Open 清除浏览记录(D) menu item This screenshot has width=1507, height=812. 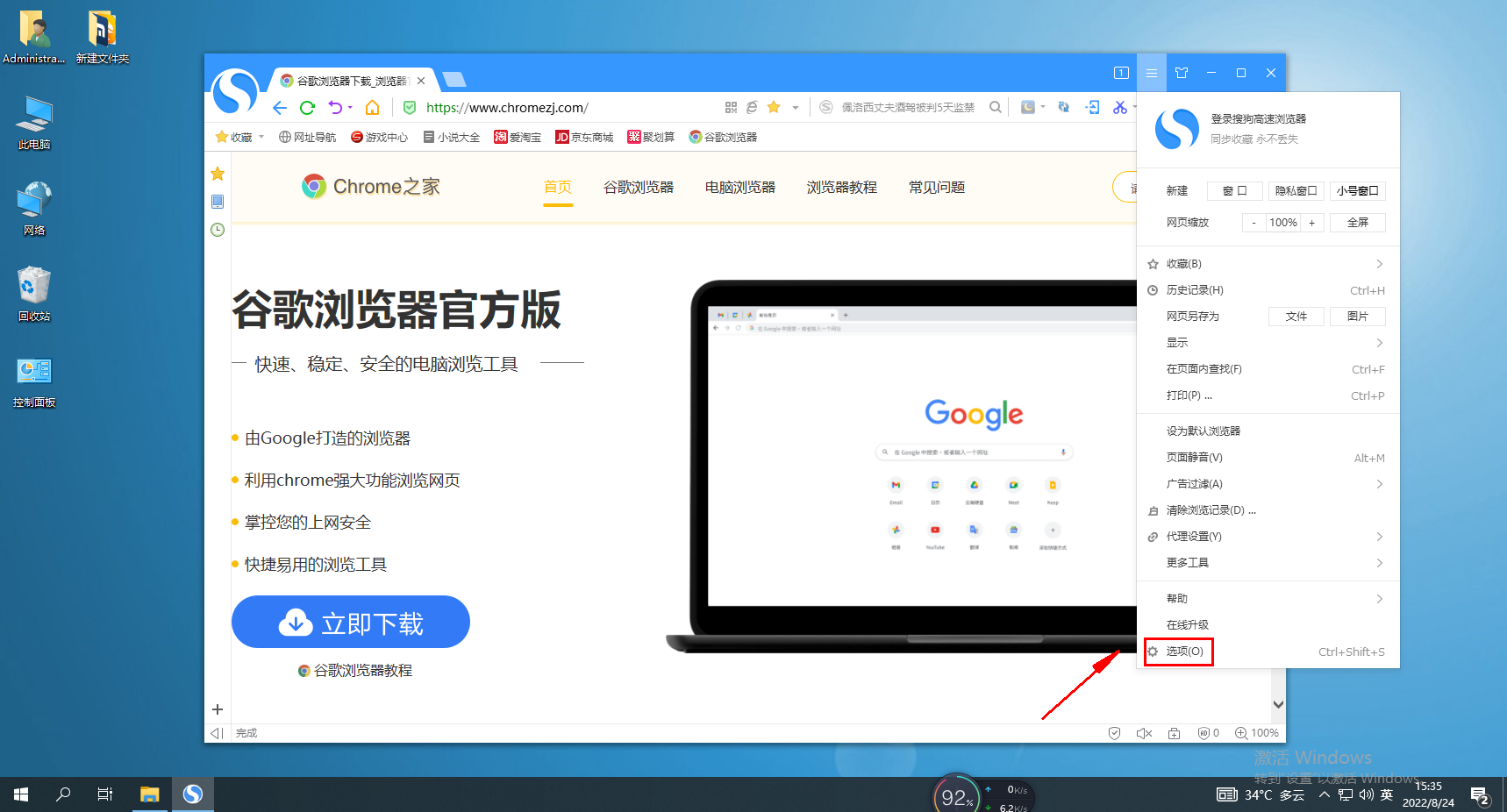tap(1268, 510)
